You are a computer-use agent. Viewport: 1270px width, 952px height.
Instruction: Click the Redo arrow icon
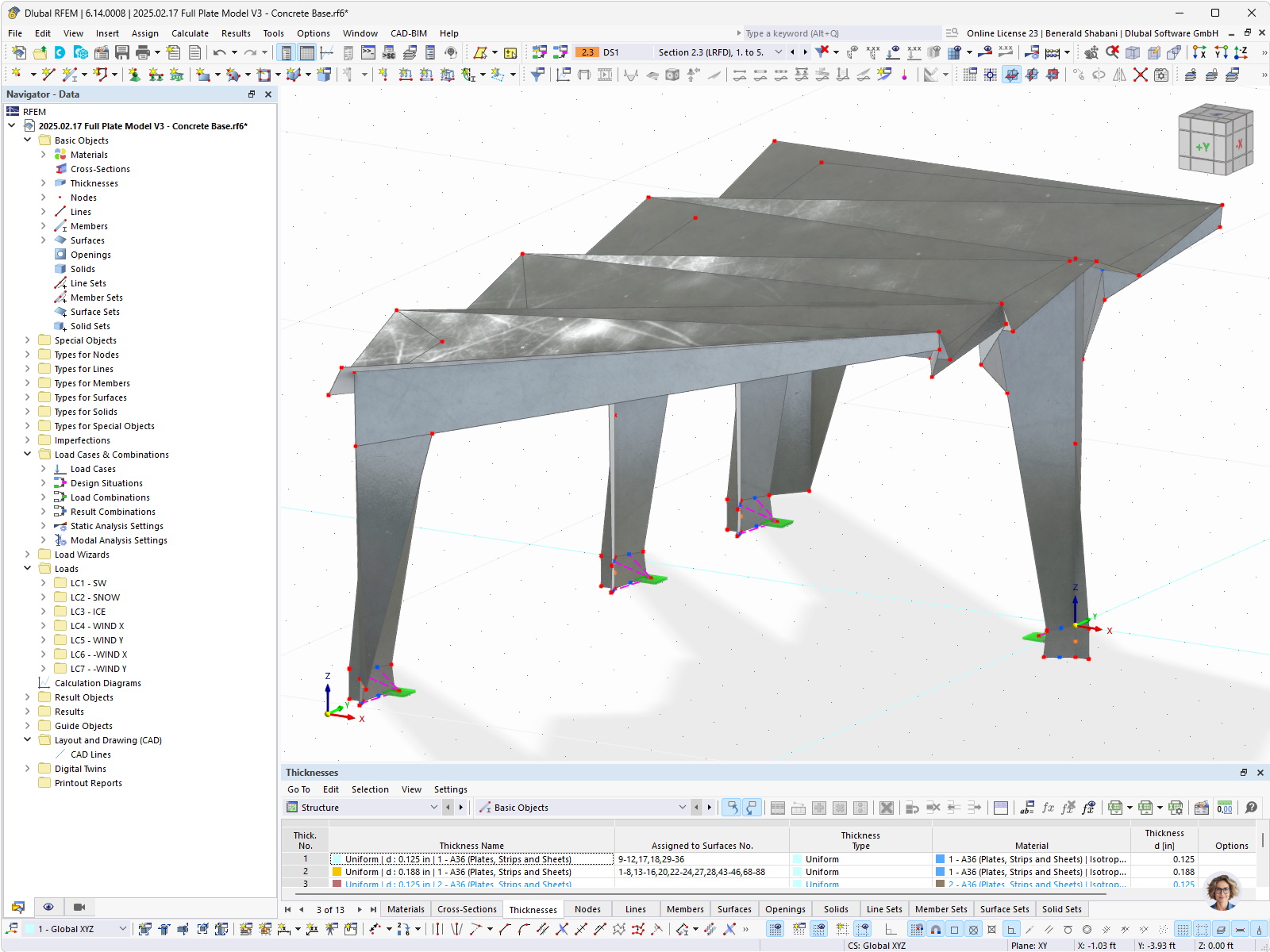point(250,52)
